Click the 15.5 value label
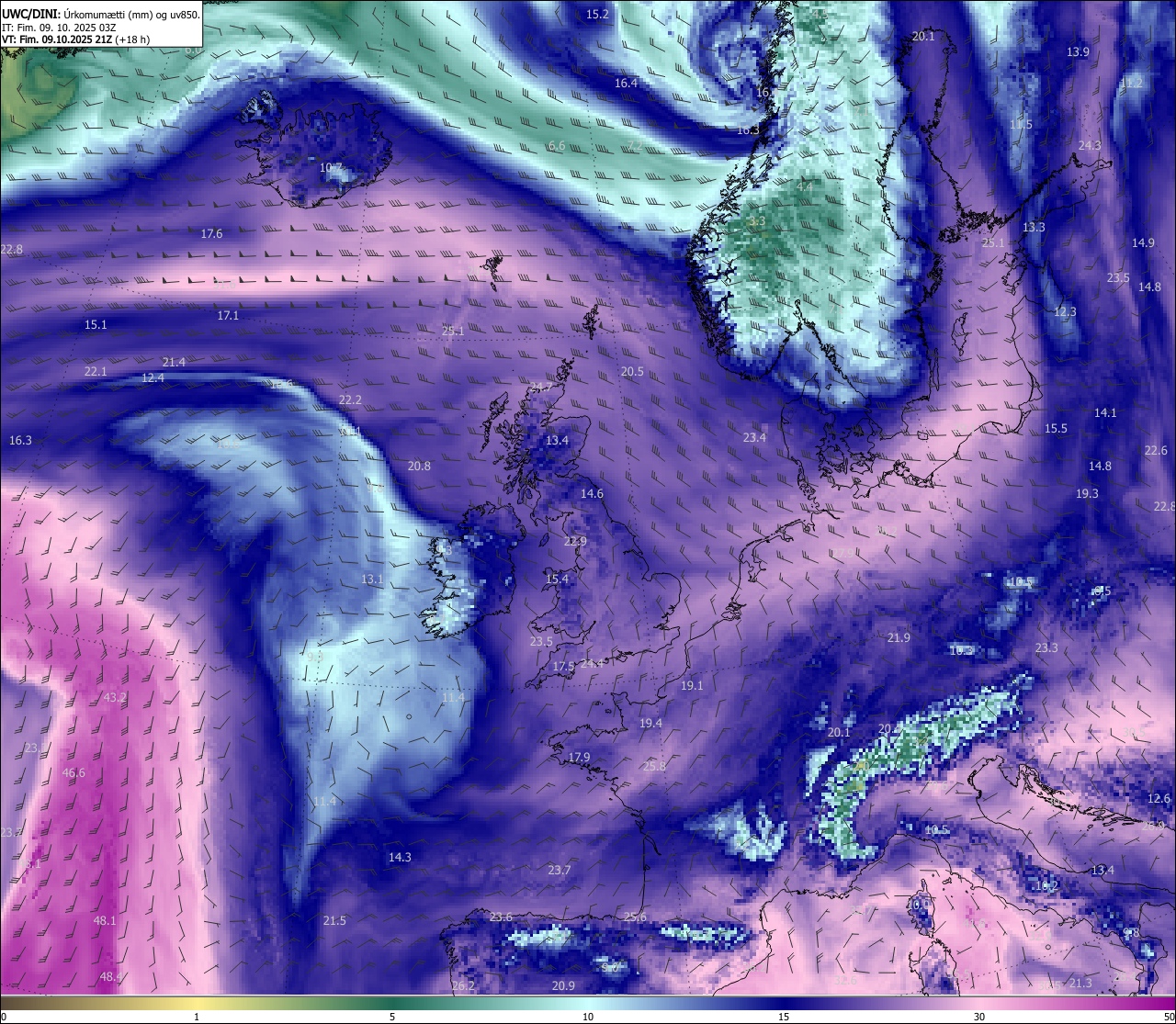Viewport: 1176px width, 1024px height. [x=1056, y=428]
